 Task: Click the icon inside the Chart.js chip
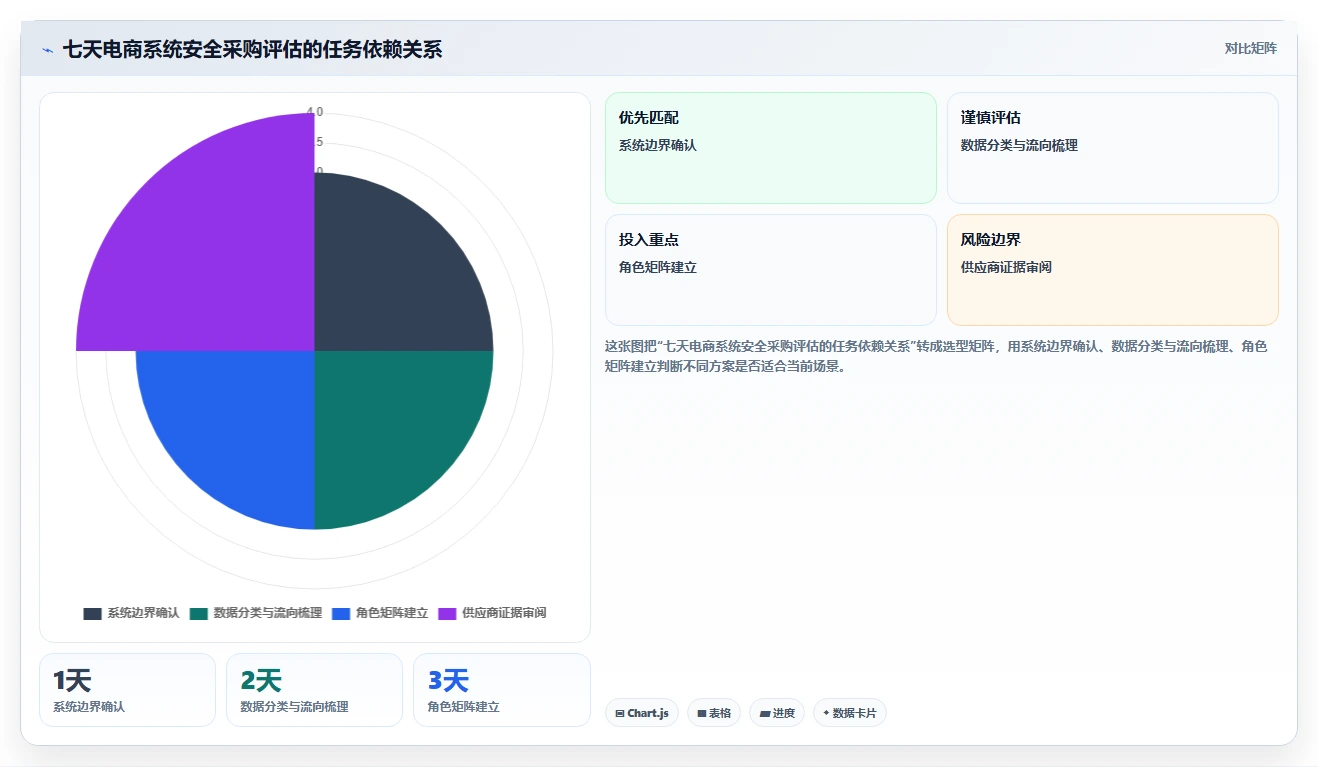point(620,714)
